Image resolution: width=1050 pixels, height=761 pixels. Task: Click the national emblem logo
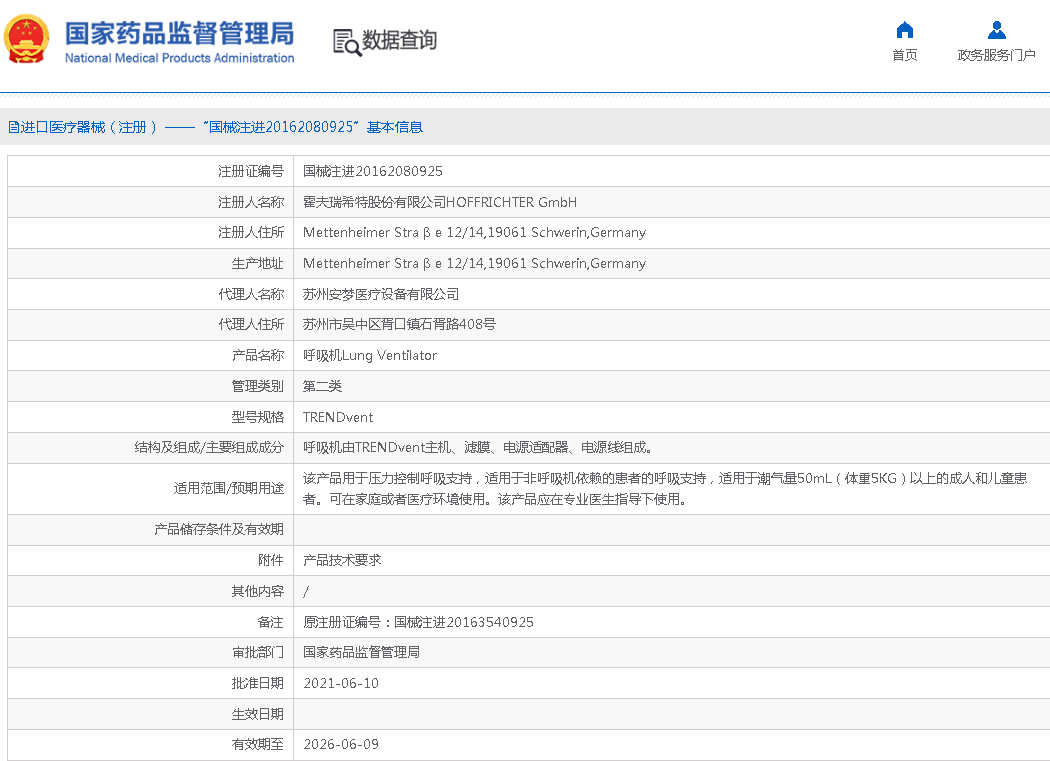point(27,40)
